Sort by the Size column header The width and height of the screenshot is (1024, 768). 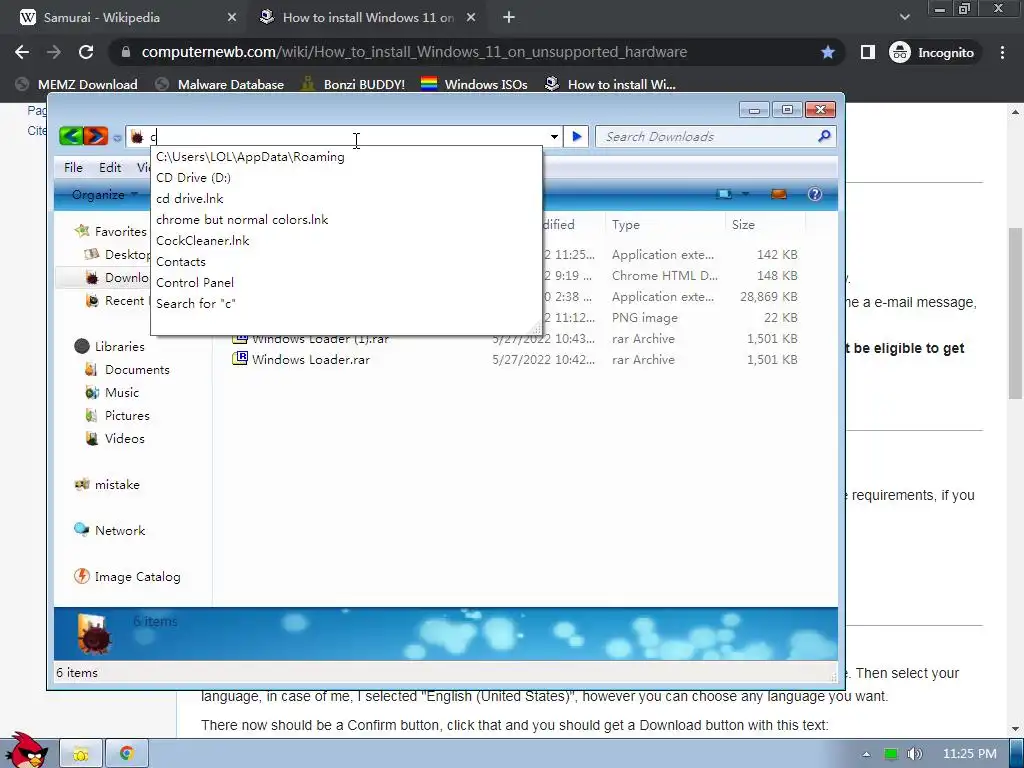pos(765,225)
